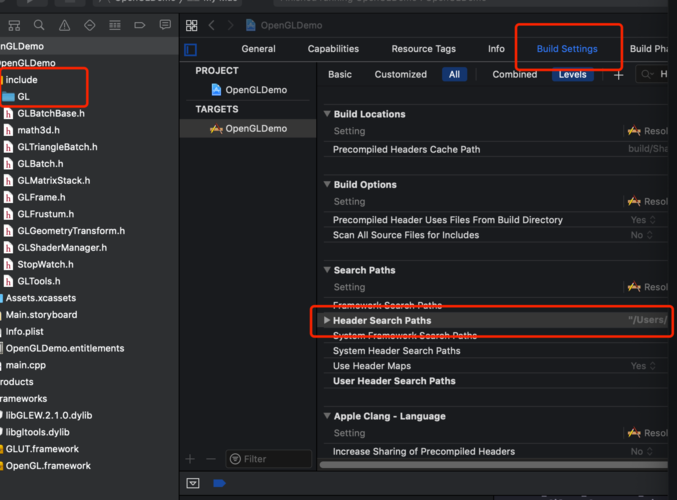Show Basic build settings
The height and width of the screenshot is (500, 677).
(340, 74)
